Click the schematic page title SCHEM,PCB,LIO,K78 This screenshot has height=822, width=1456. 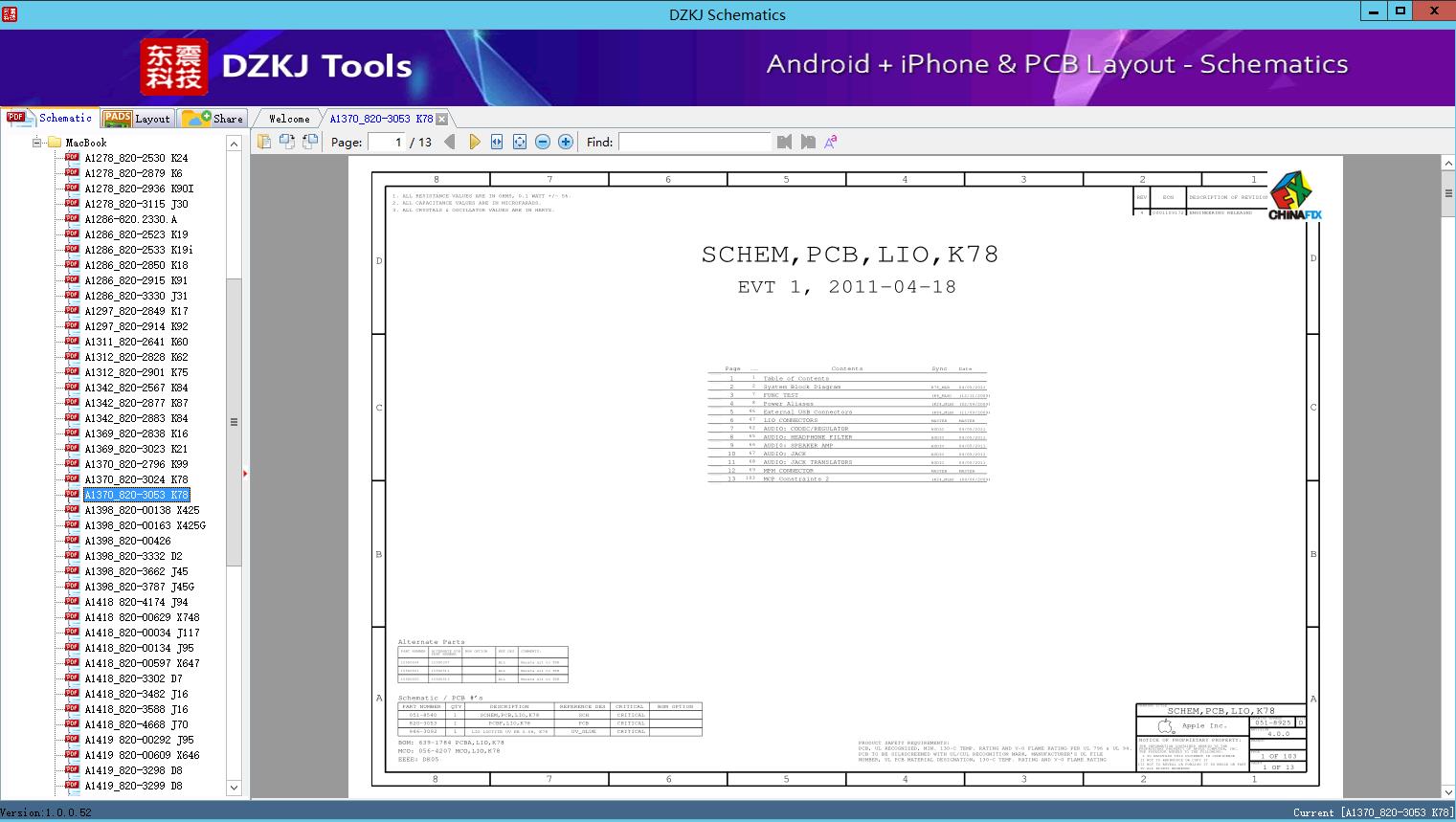click(850, 255)
